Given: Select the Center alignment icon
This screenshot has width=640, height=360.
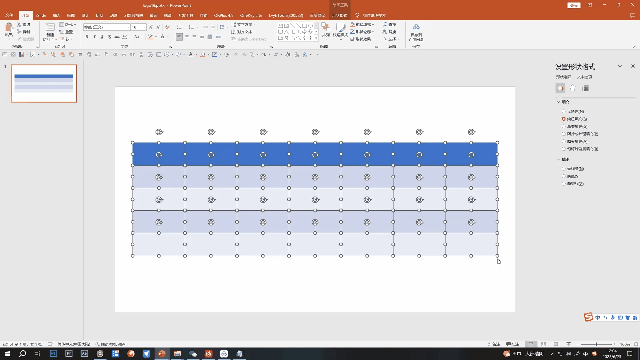Looking at the screenshot, I should tap(187, 37).
